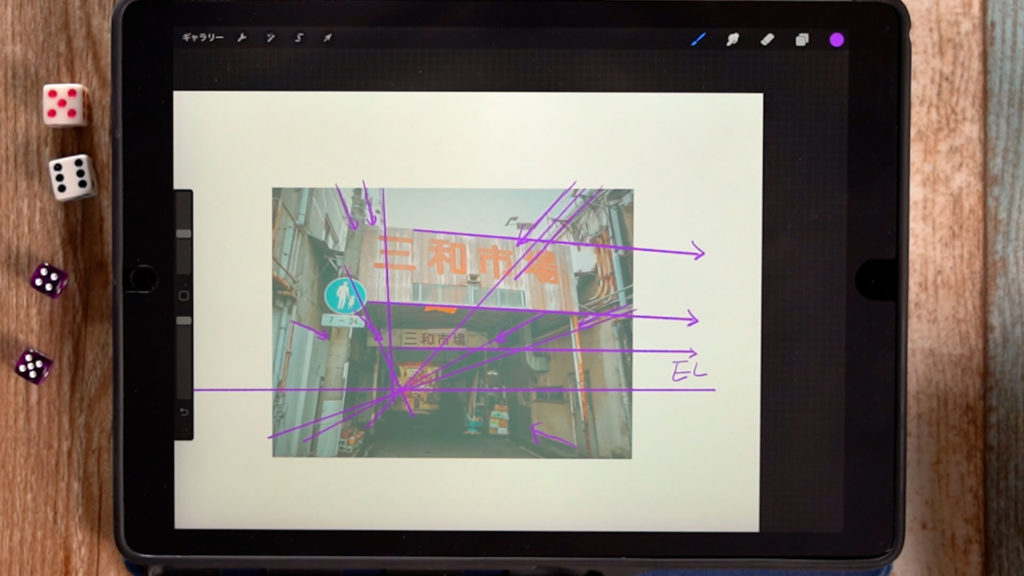The height and width of the screenshot is (576, 1024).
Task: Select the Smudge tool
Action: click(733, 39)
